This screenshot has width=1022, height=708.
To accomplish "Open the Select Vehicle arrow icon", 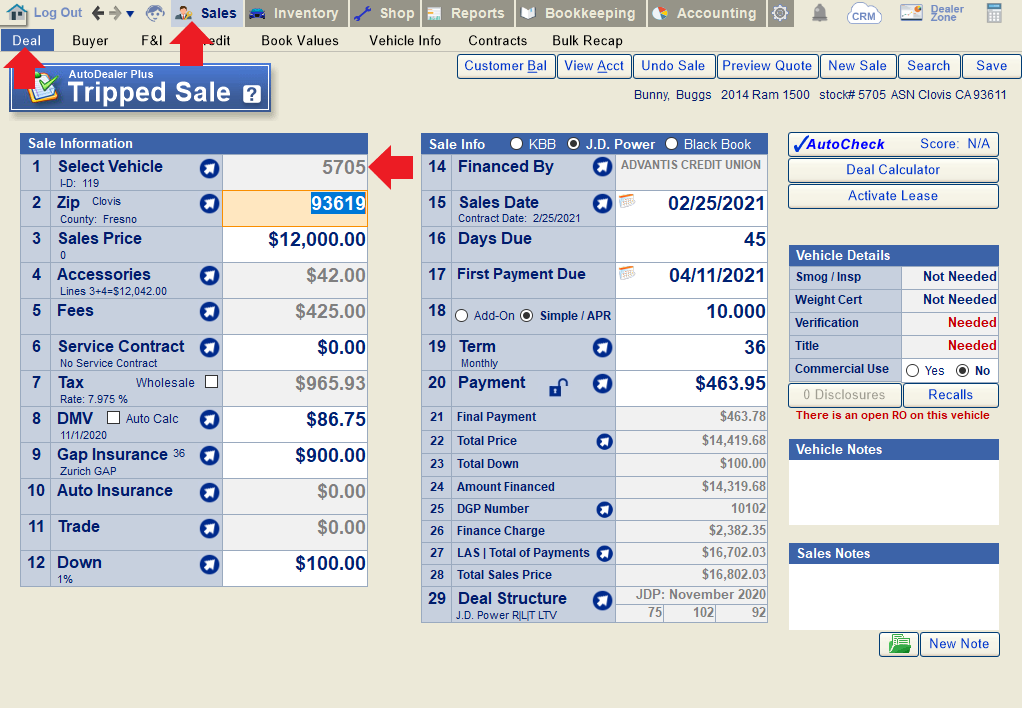I will point(209,168).
